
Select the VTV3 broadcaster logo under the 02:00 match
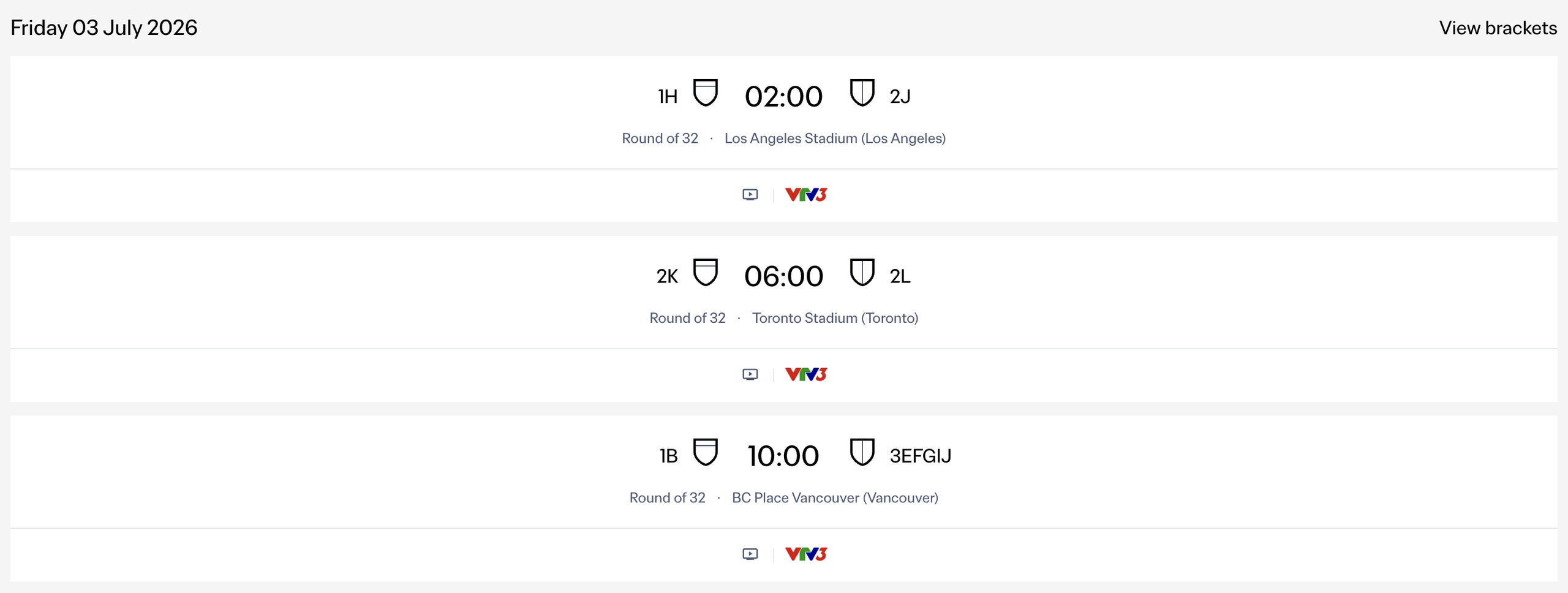coord(805,194)
